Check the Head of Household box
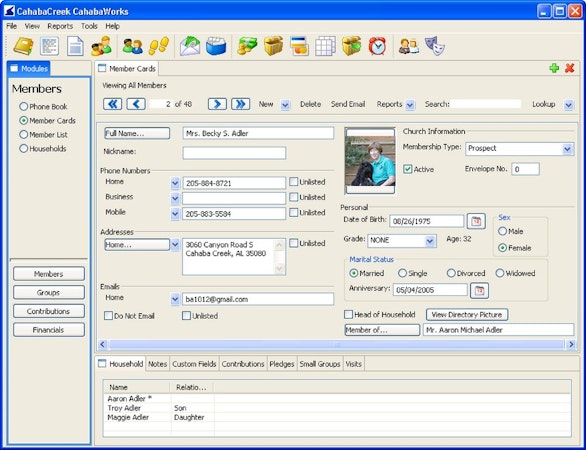 coord(348,315)
